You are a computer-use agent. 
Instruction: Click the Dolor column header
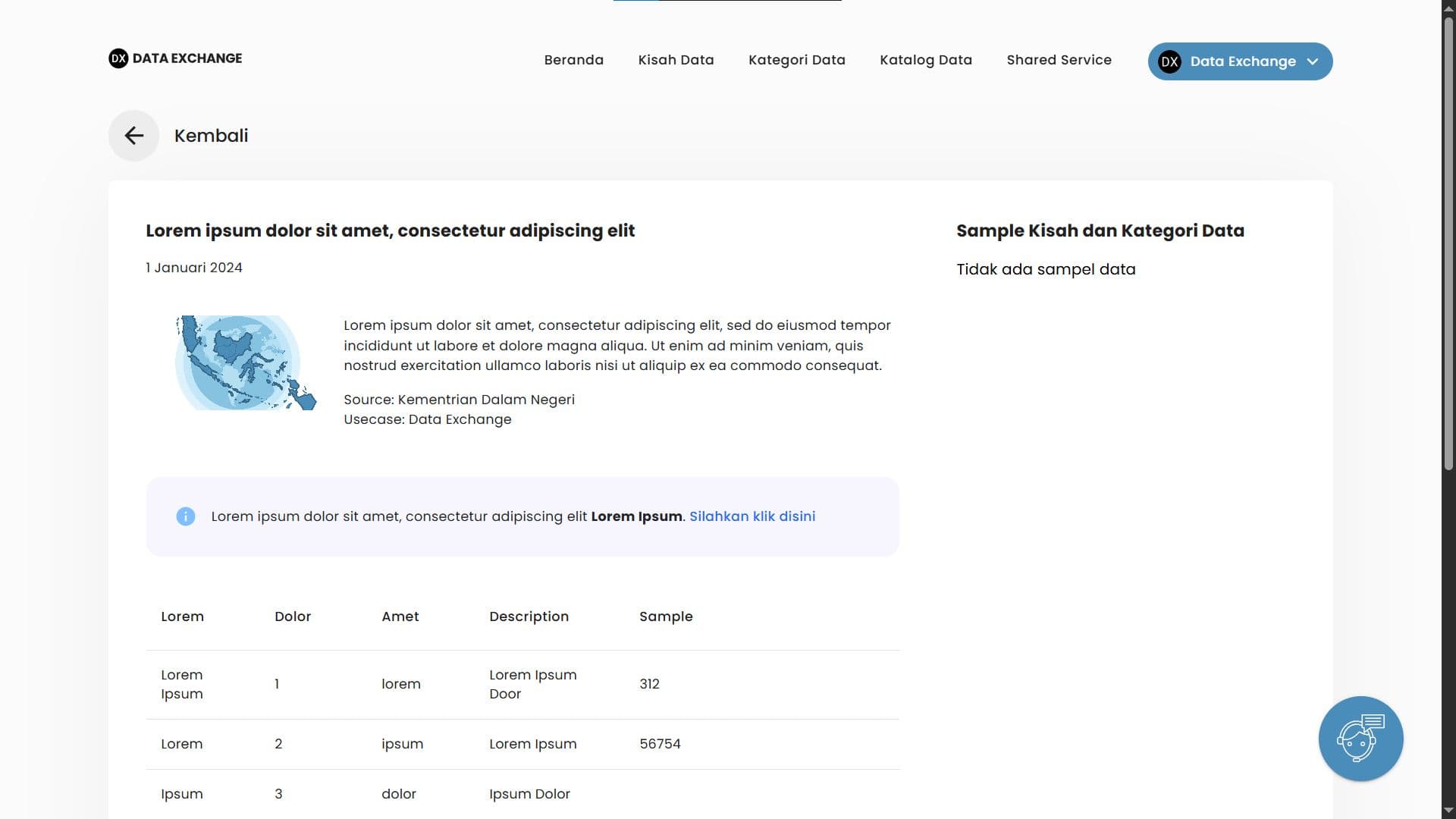(293, 617)
